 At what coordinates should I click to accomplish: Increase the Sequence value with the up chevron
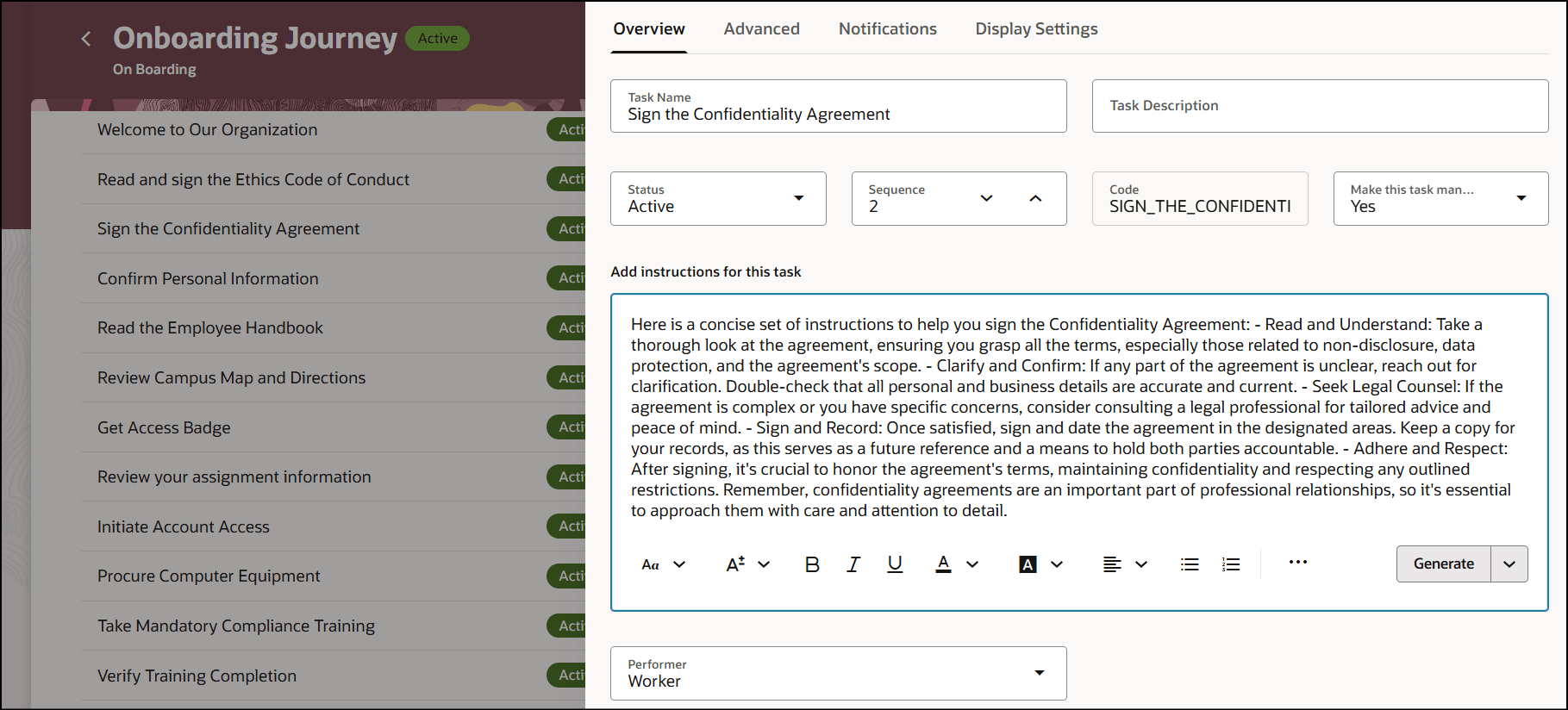[1035, 198]
